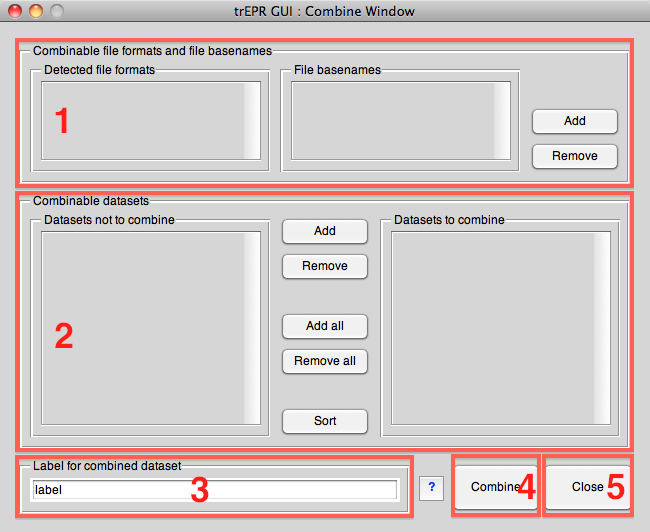Click Add button beside File basenames list
Screen dimensions: 650x532
(574, 121)
